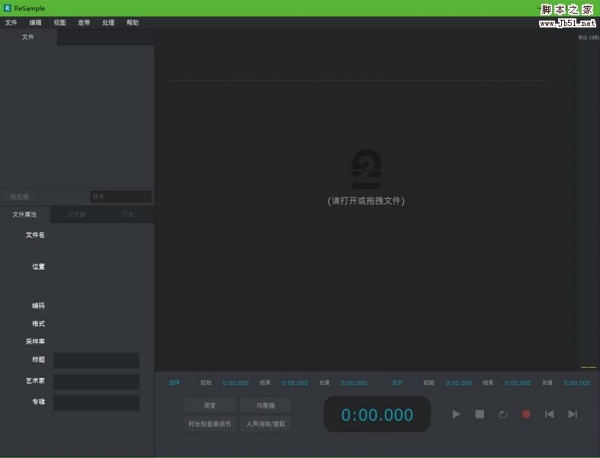Screen dimensions: 600x458
Task: Start recording with the red Record button
Action: pyautogui.click(x=526, y=414)
